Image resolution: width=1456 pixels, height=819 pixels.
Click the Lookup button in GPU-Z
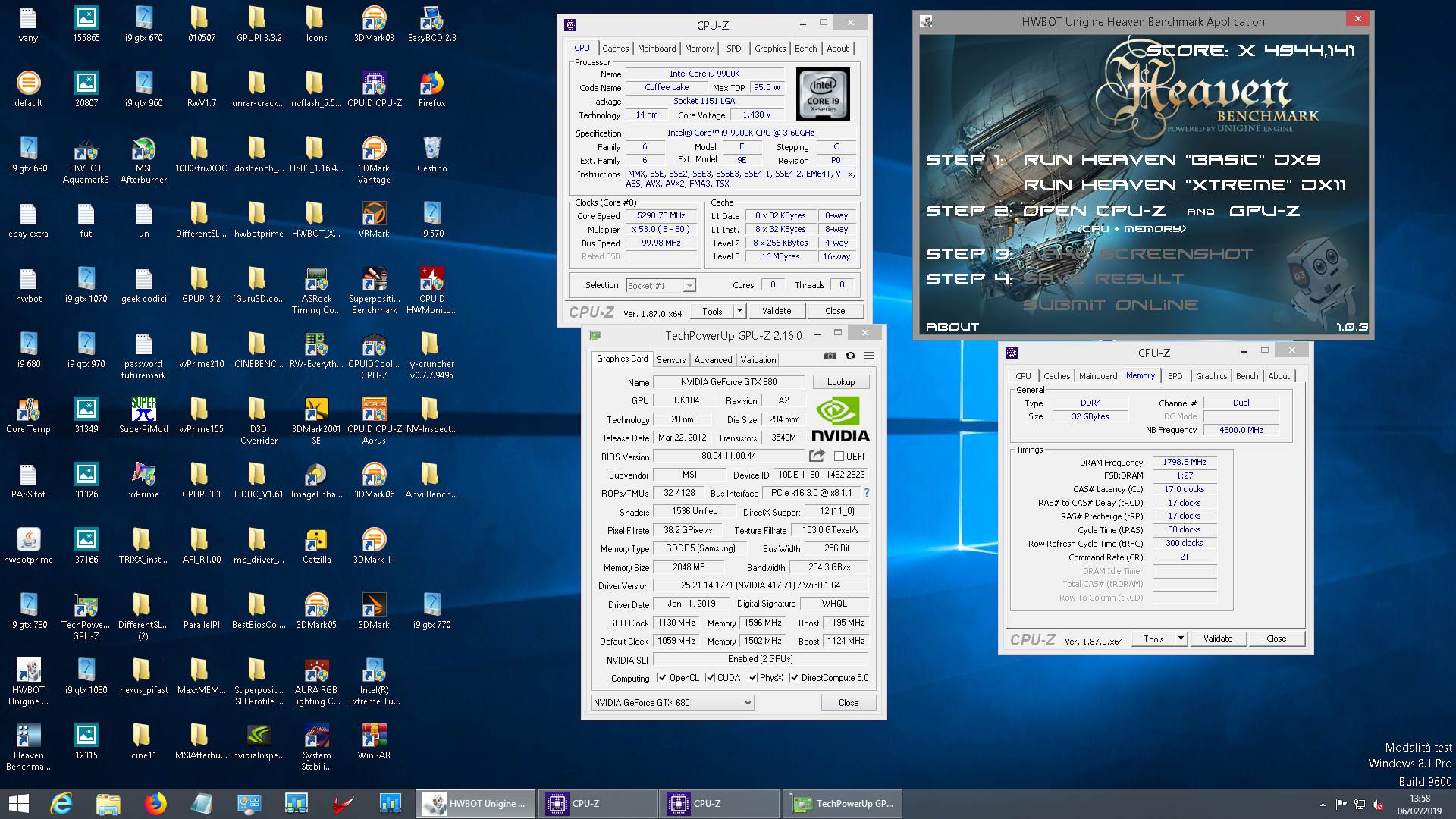coord(841,382)
